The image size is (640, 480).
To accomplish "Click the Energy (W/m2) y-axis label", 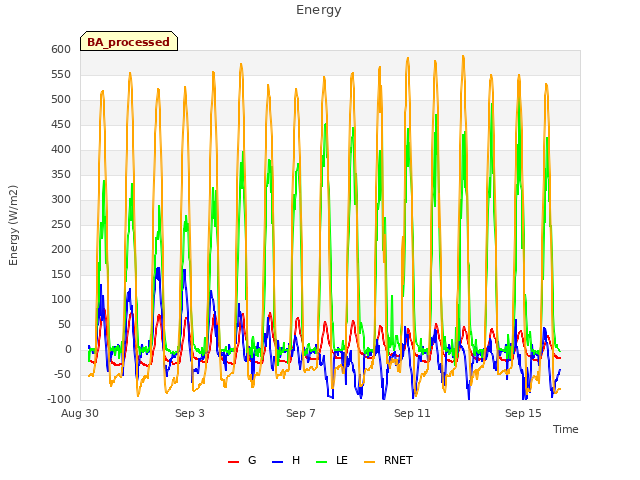I will [x=13, y=225].
